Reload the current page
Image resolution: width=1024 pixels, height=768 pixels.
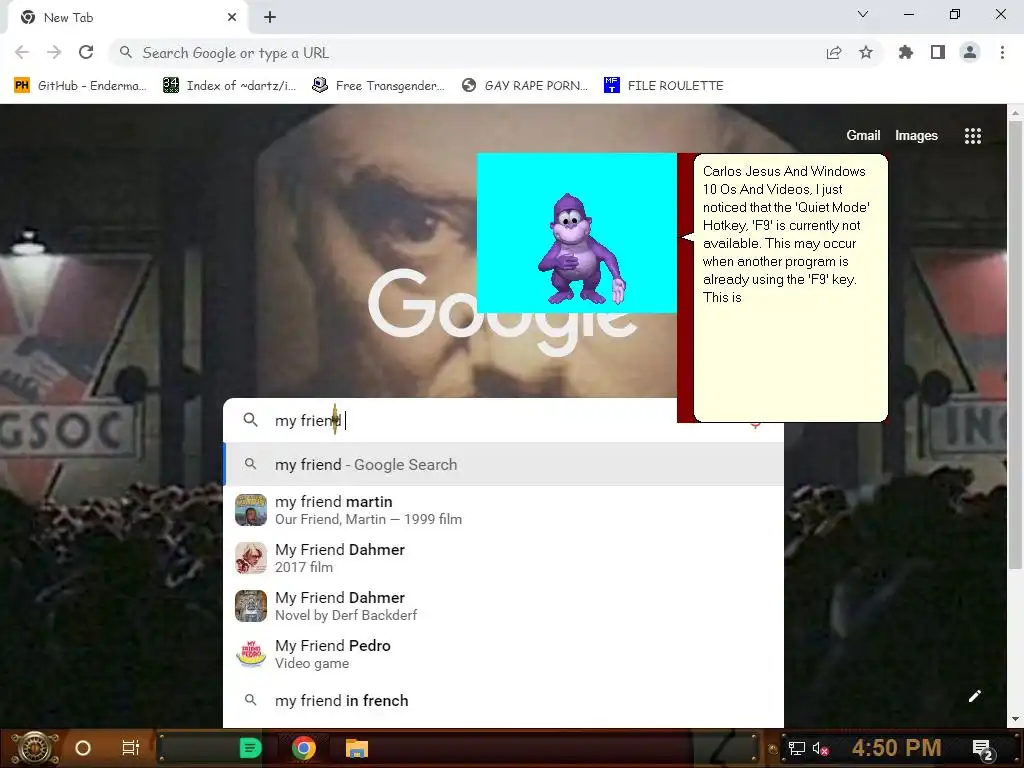tap(86, 52)
